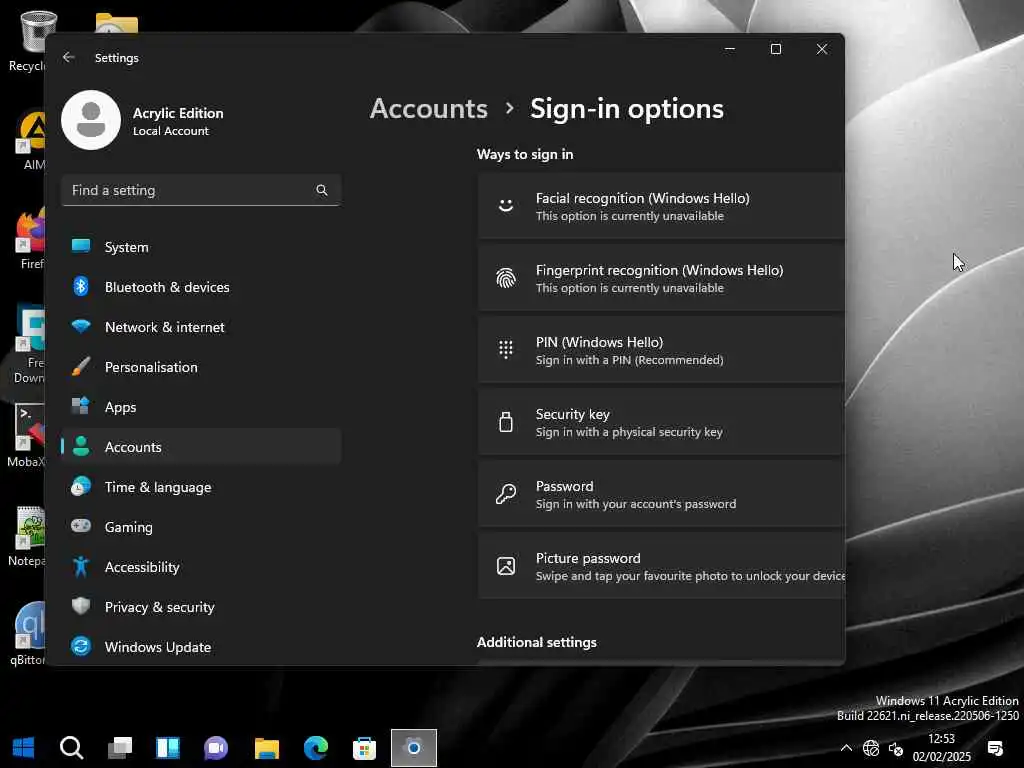Click the USB security key icon
1024x768 pixels.
tap(505, 422)
